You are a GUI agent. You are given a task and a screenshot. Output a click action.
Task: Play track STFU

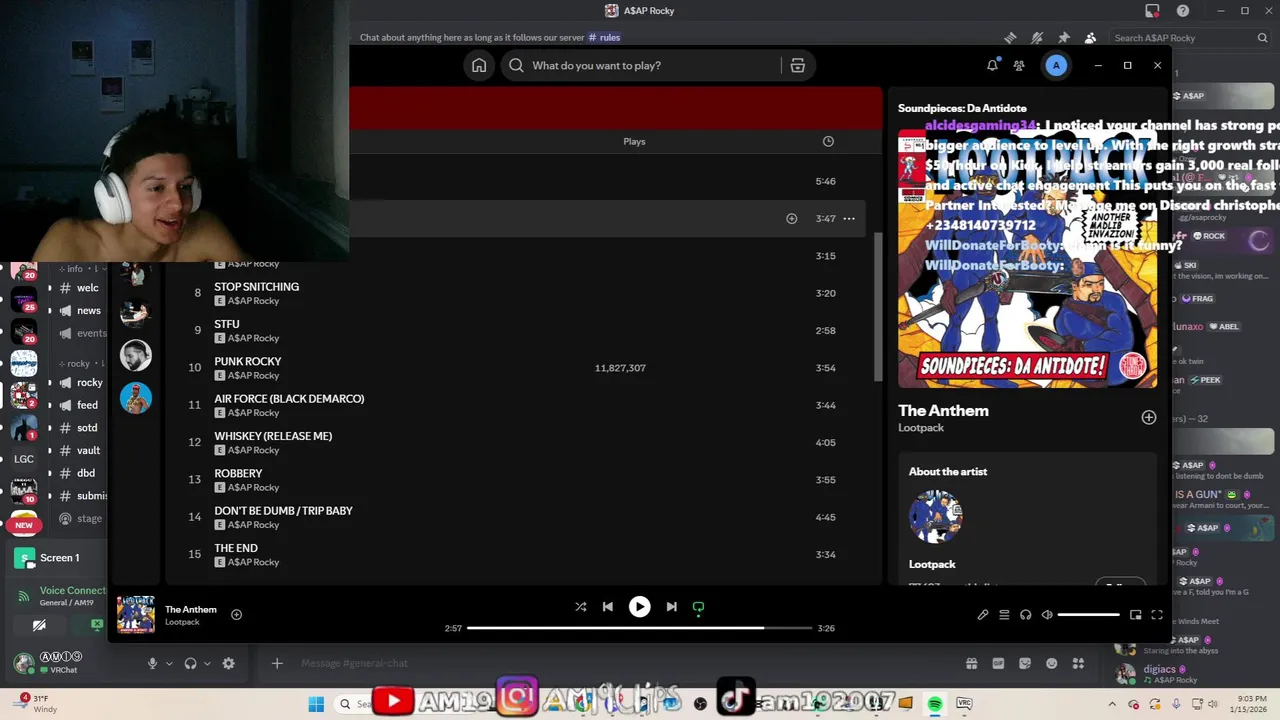click(226, 324)
